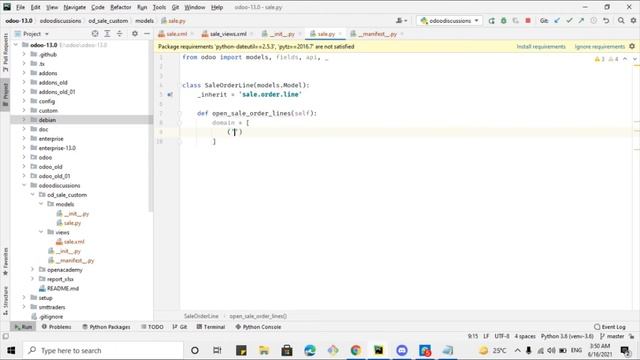Open File Explorer from the taskbar

click(264, 350)
